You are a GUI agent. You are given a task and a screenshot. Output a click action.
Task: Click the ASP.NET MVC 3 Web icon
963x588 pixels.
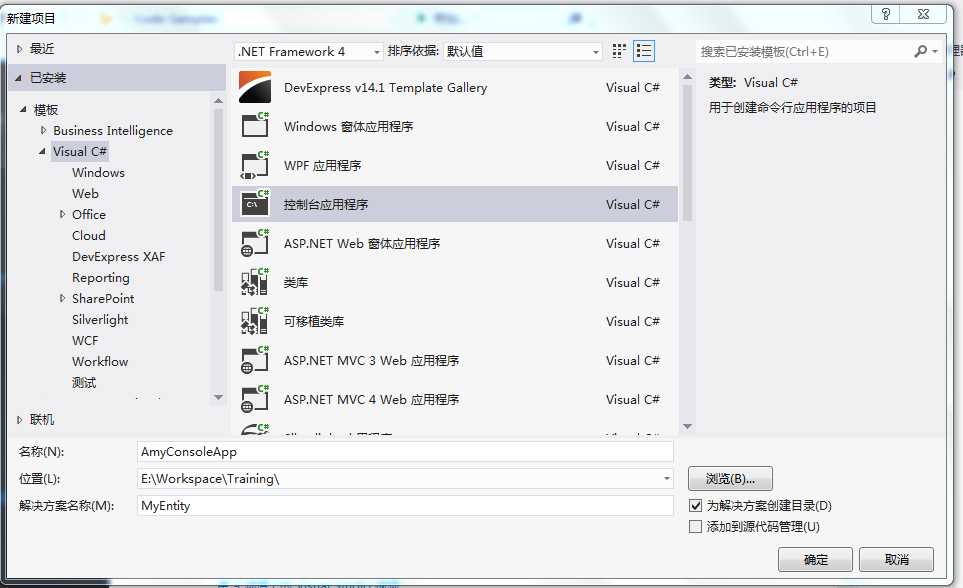255,360
